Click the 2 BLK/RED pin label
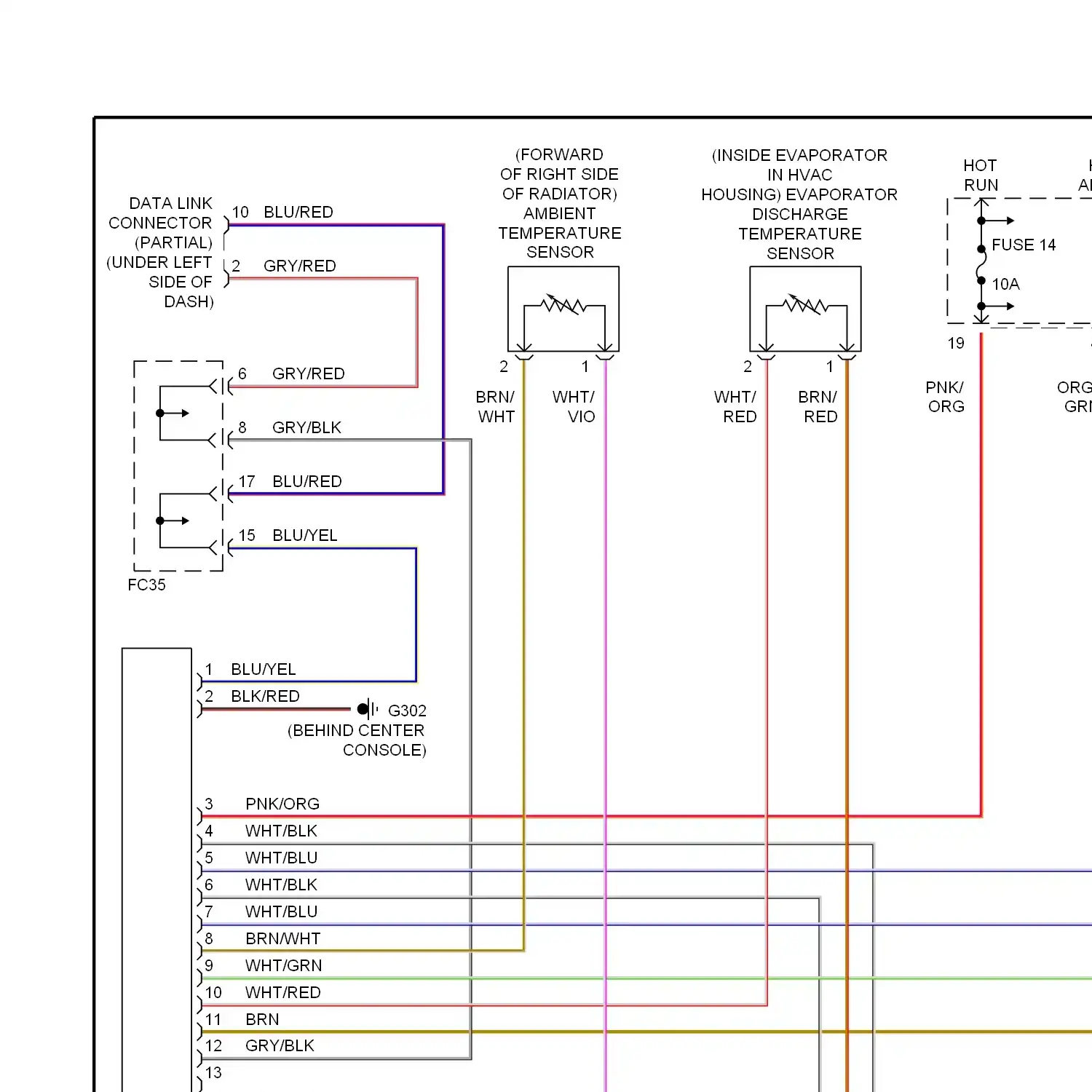 click(252, 696)
